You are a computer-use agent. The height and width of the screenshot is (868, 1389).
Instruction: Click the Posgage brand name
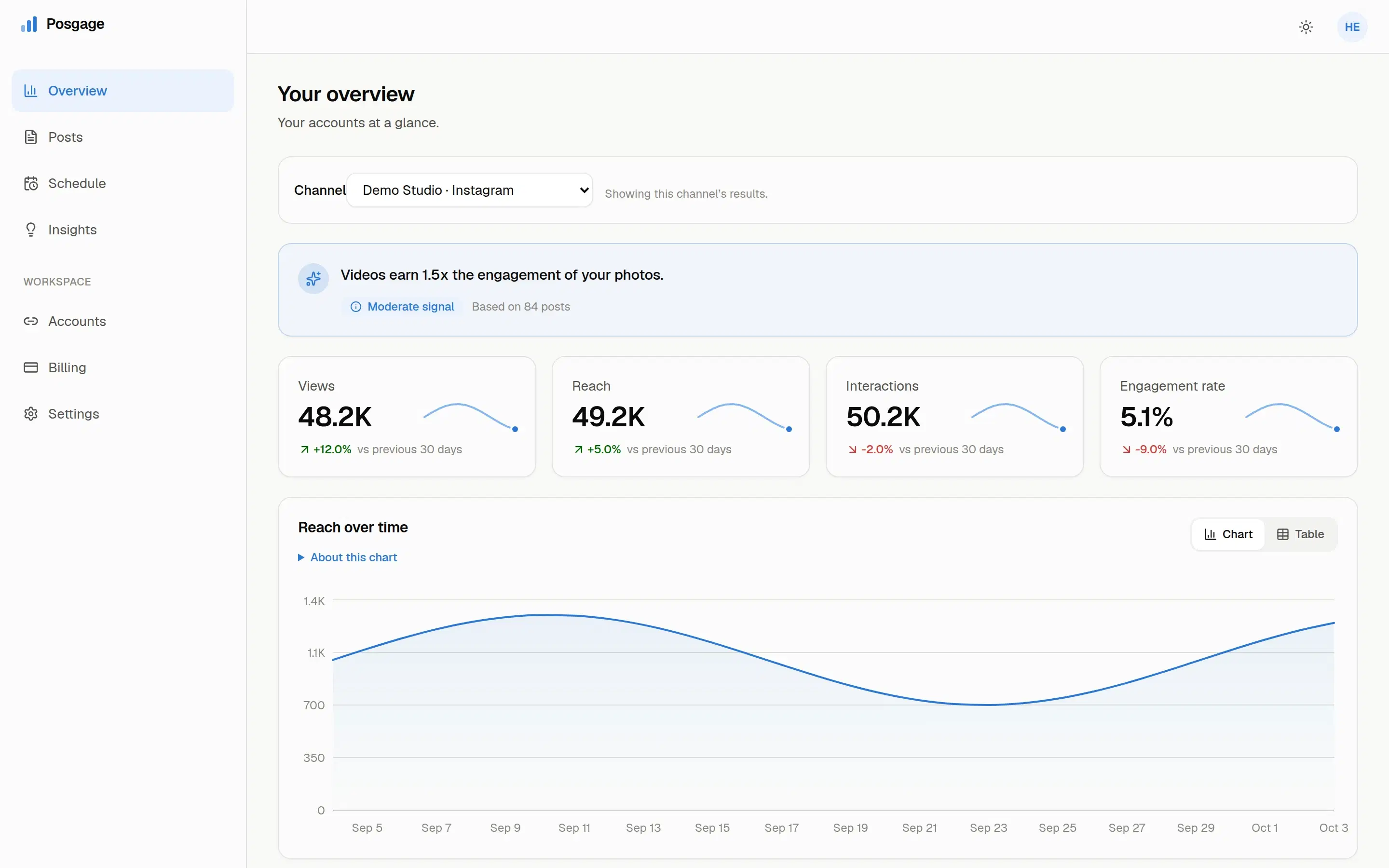pyautogui.click(x=75, y=24)
